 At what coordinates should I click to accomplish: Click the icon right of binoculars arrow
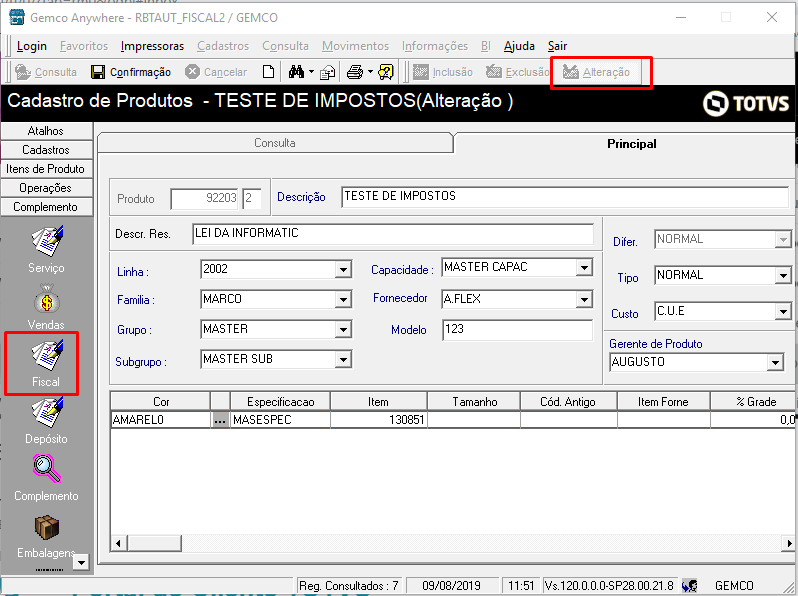328,73
